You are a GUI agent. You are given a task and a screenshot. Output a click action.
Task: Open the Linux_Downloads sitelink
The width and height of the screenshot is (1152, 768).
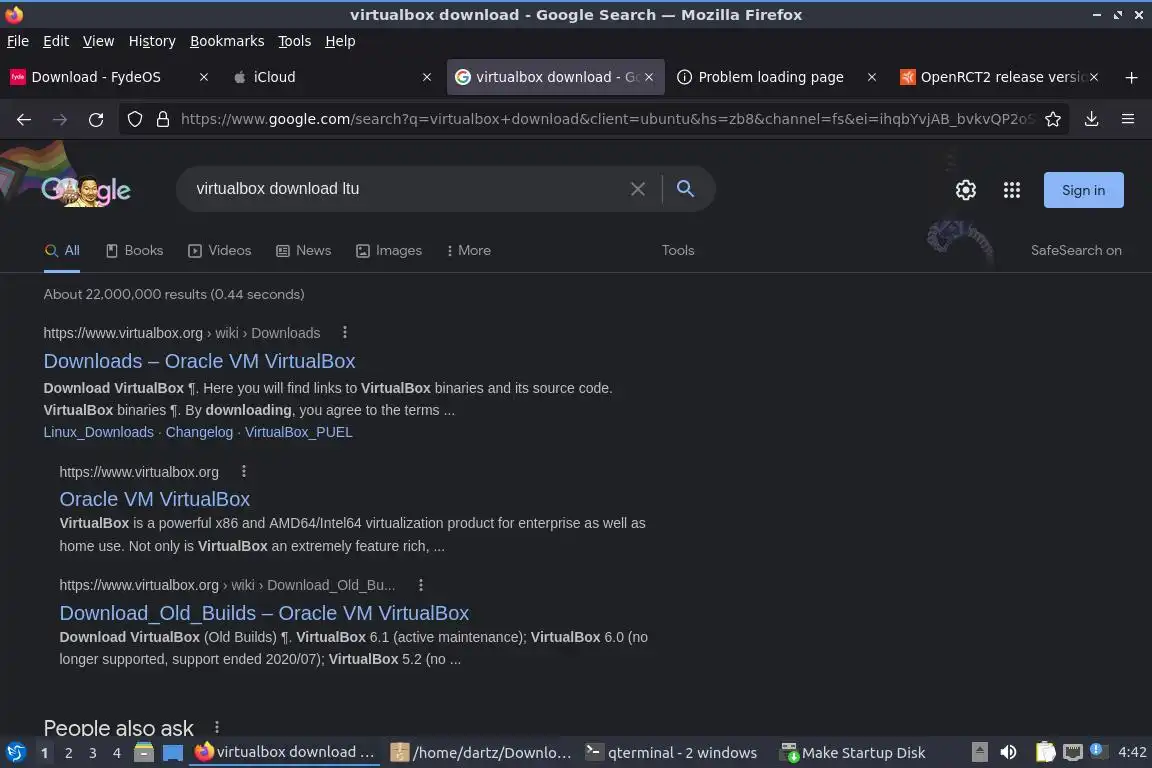click(98, 432)
